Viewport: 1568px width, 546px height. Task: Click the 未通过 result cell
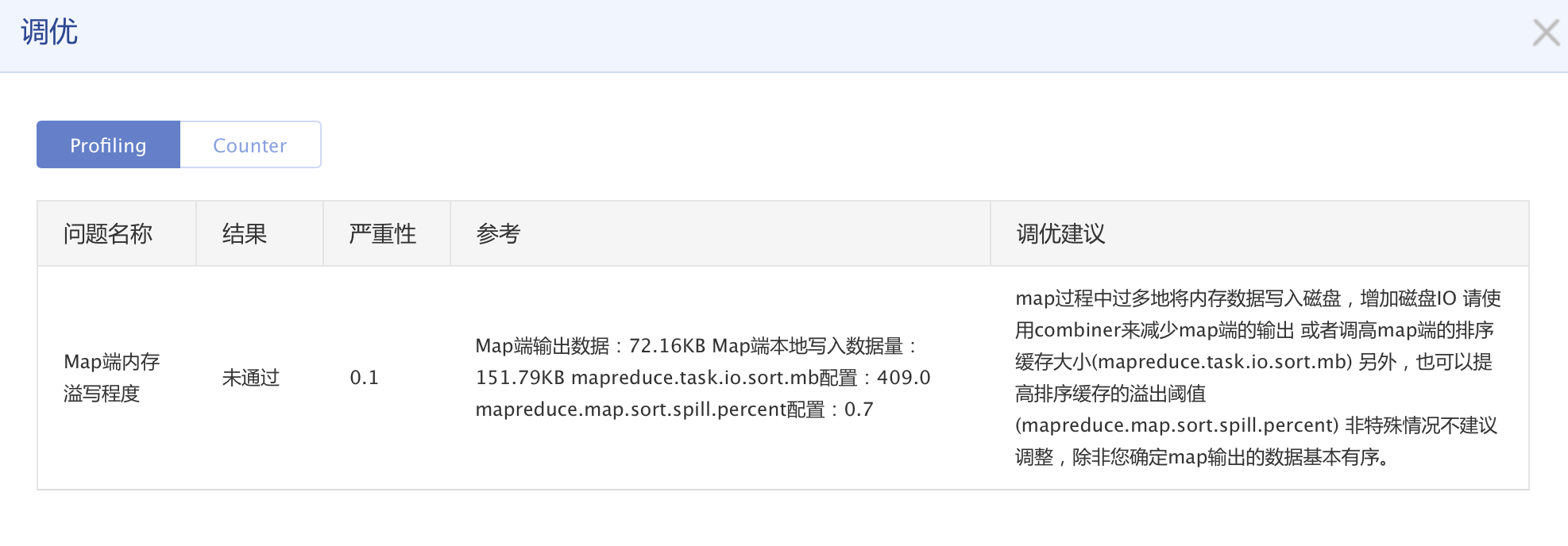click(251, 378)
